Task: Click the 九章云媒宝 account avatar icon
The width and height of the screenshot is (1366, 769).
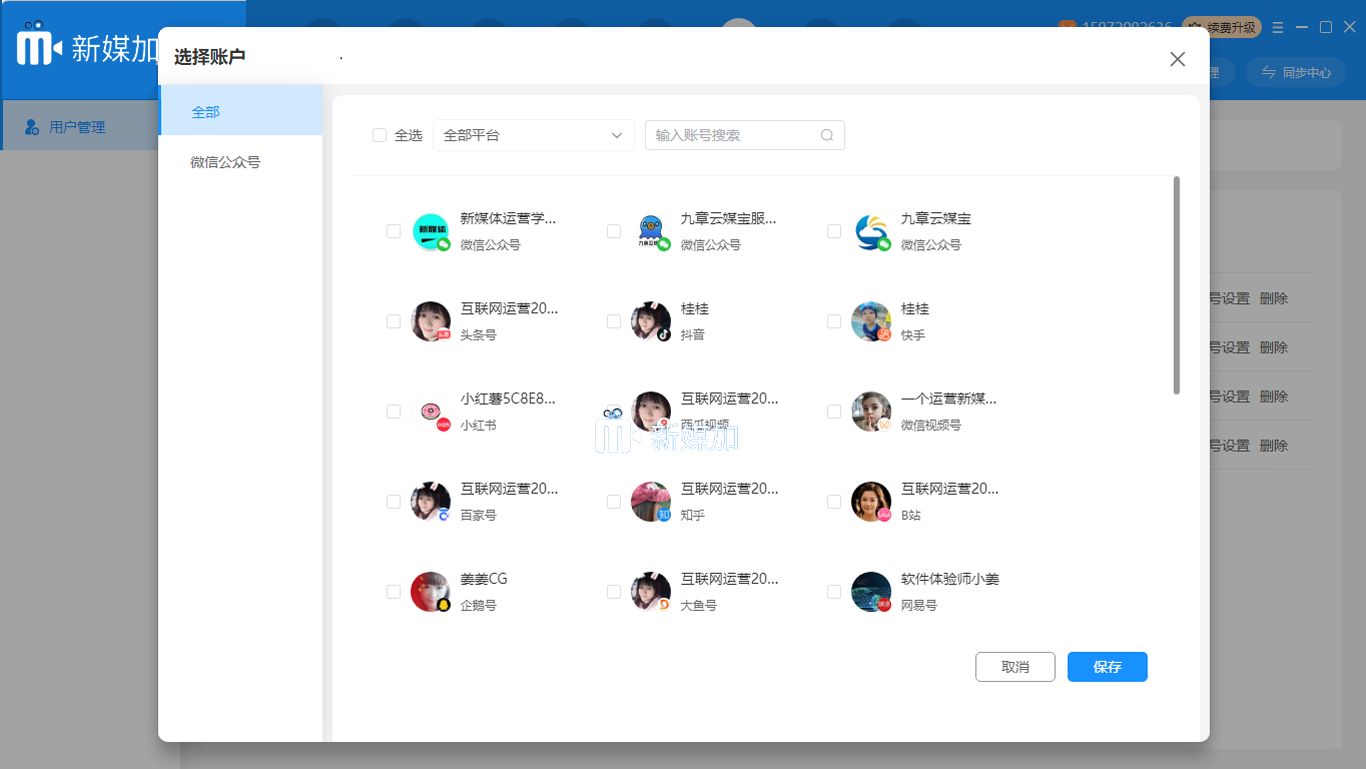Action: coord(871,232)
